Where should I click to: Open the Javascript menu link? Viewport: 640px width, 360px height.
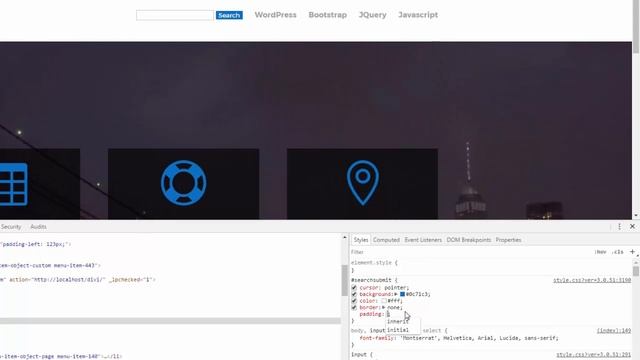tap(418, 15)
